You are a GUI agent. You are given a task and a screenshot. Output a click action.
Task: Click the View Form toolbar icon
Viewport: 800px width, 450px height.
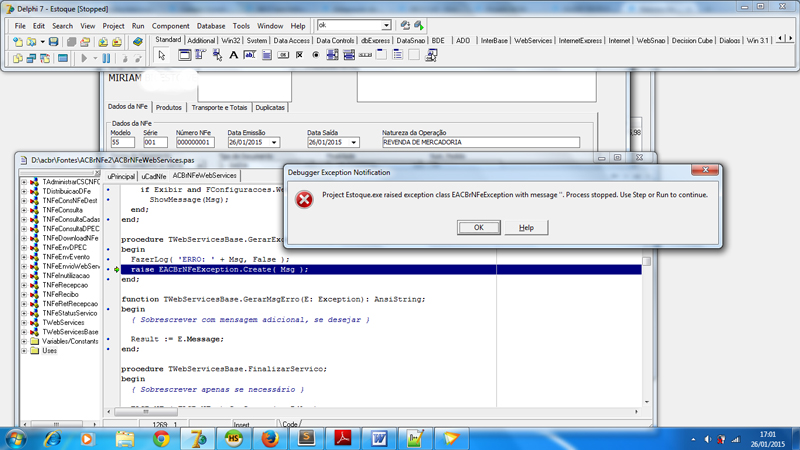click(x=31, y=59)
